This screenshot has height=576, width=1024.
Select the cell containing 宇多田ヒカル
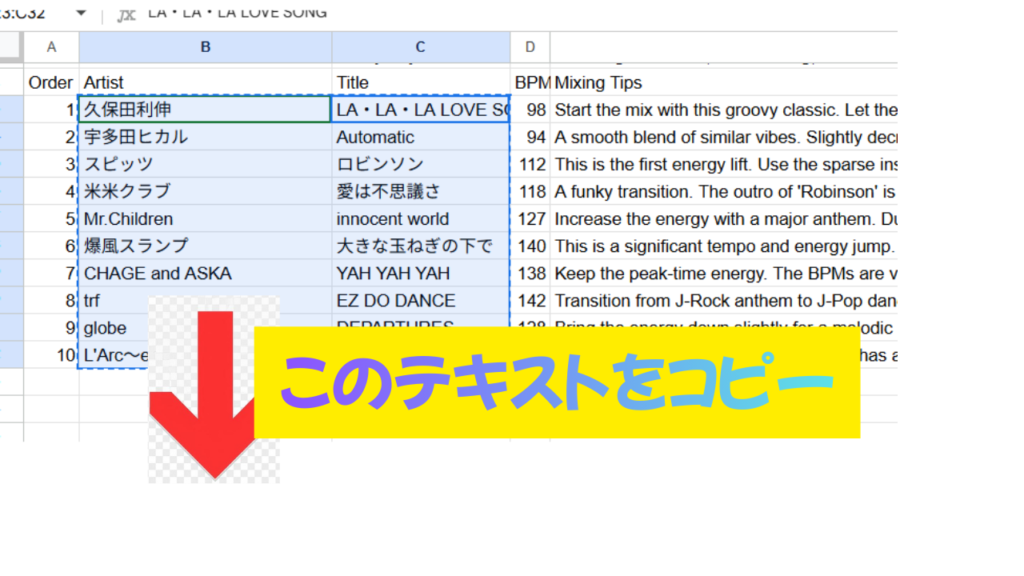(x=205, y=137)
